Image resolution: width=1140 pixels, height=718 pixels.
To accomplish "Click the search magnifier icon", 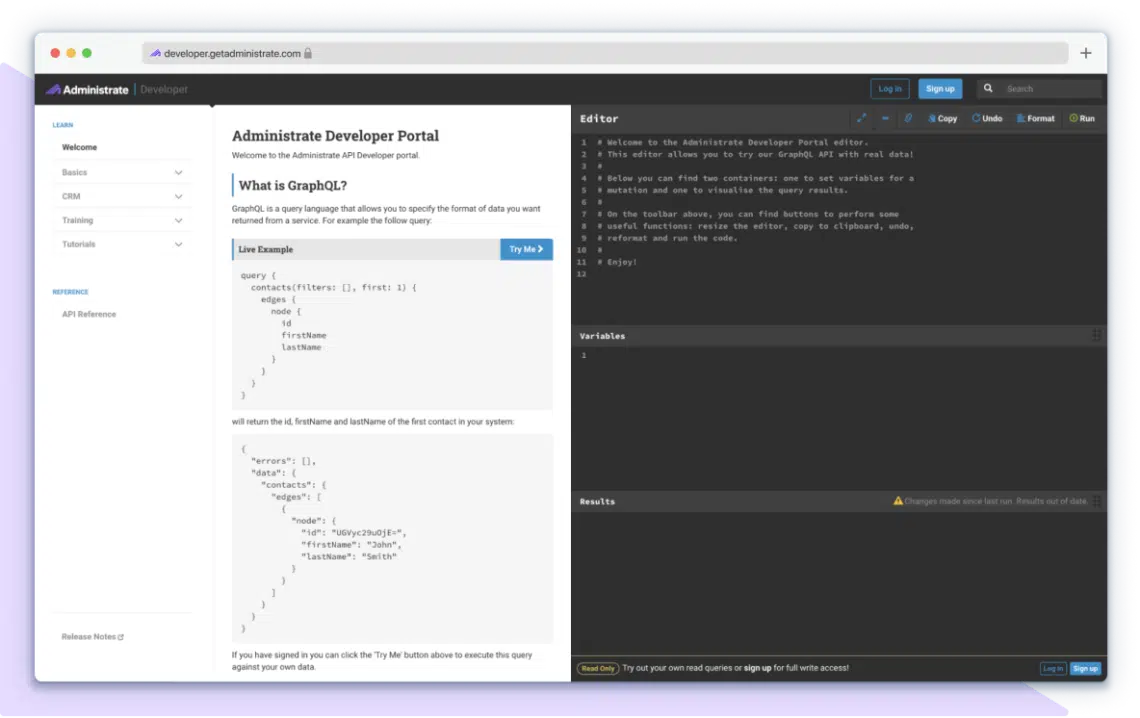I will coord(988,89).
